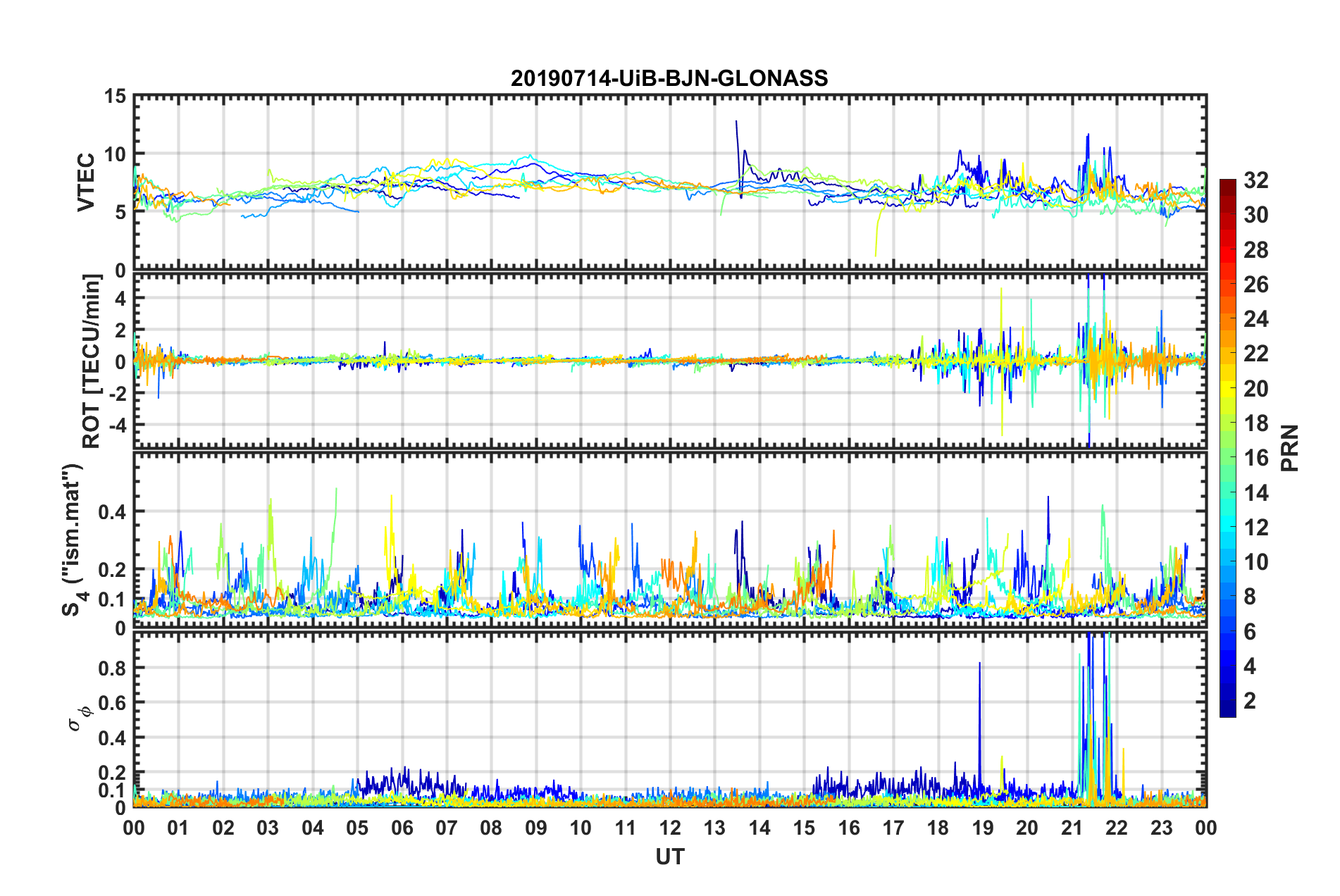Click the colorbar tick label 4

coord(1250,666)
